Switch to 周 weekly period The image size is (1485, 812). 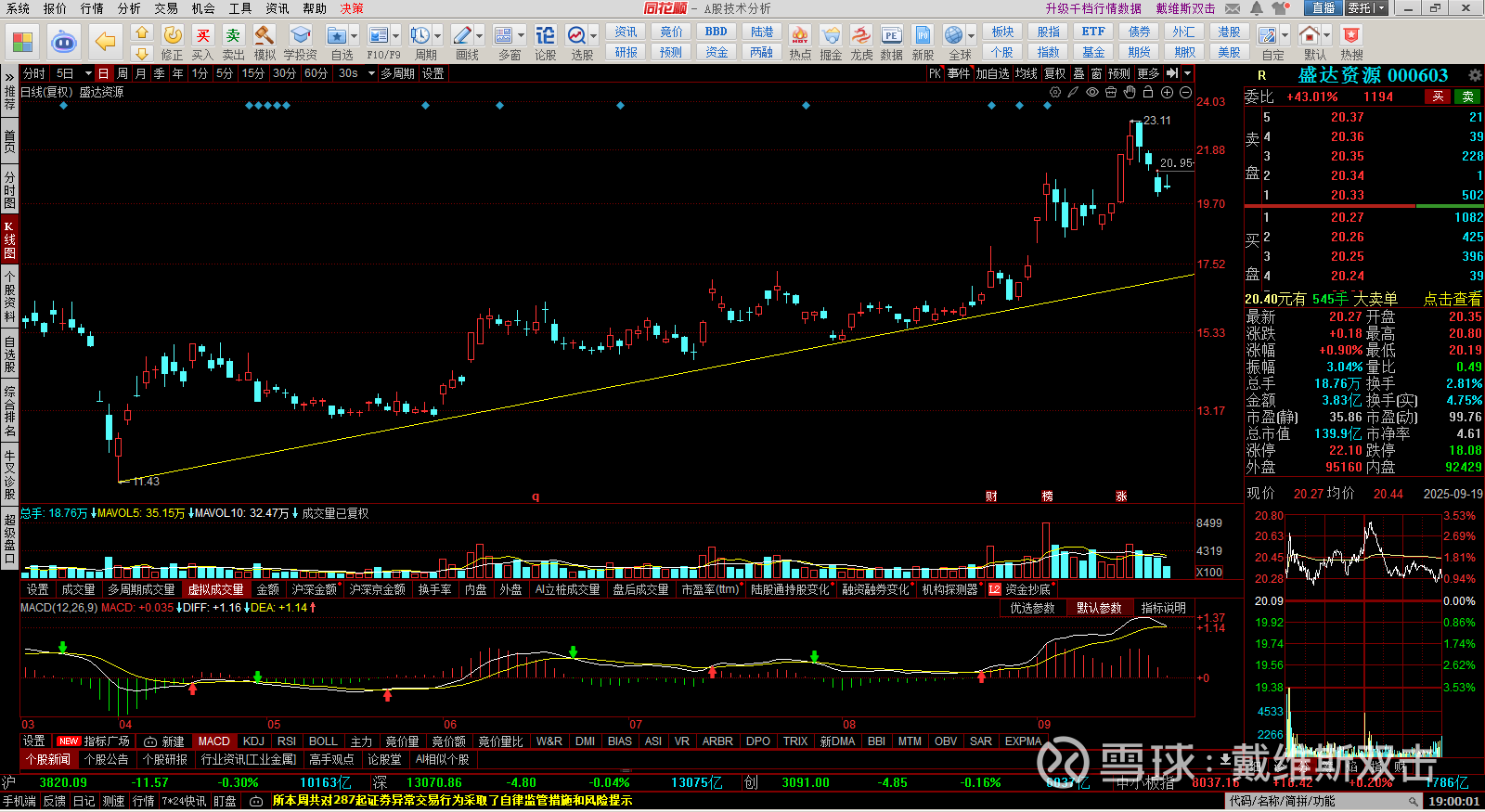tap(123, 73)
